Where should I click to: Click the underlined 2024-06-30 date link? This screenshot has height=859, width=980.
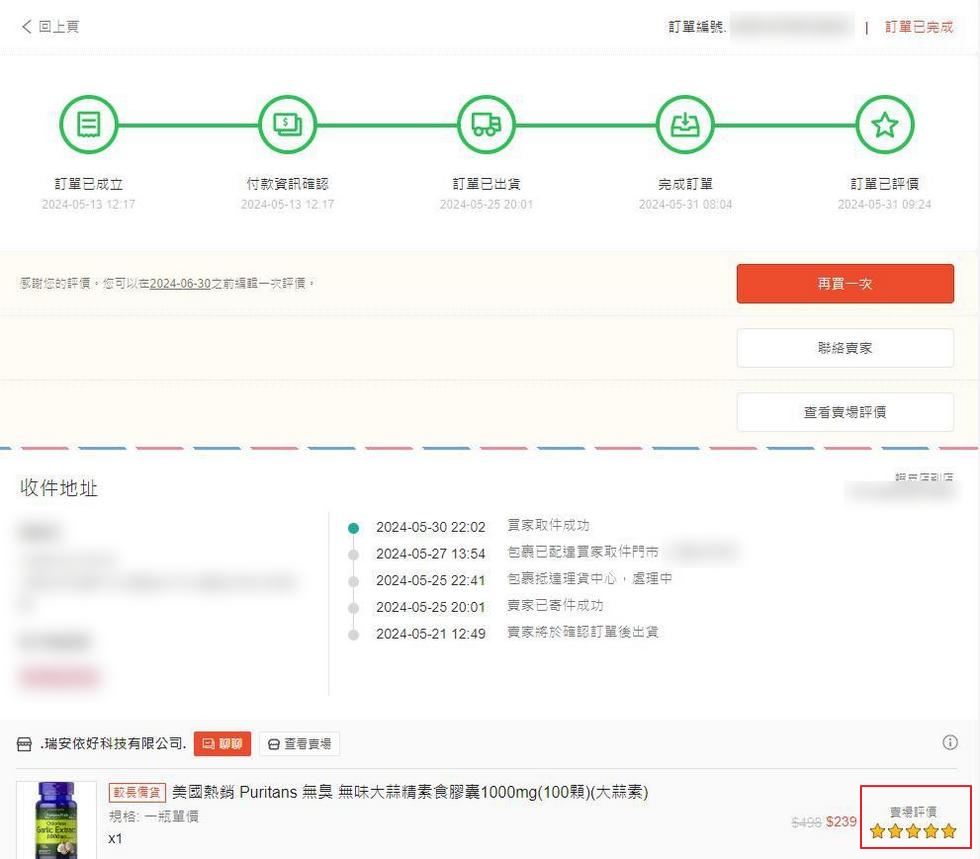click(180, 284)
